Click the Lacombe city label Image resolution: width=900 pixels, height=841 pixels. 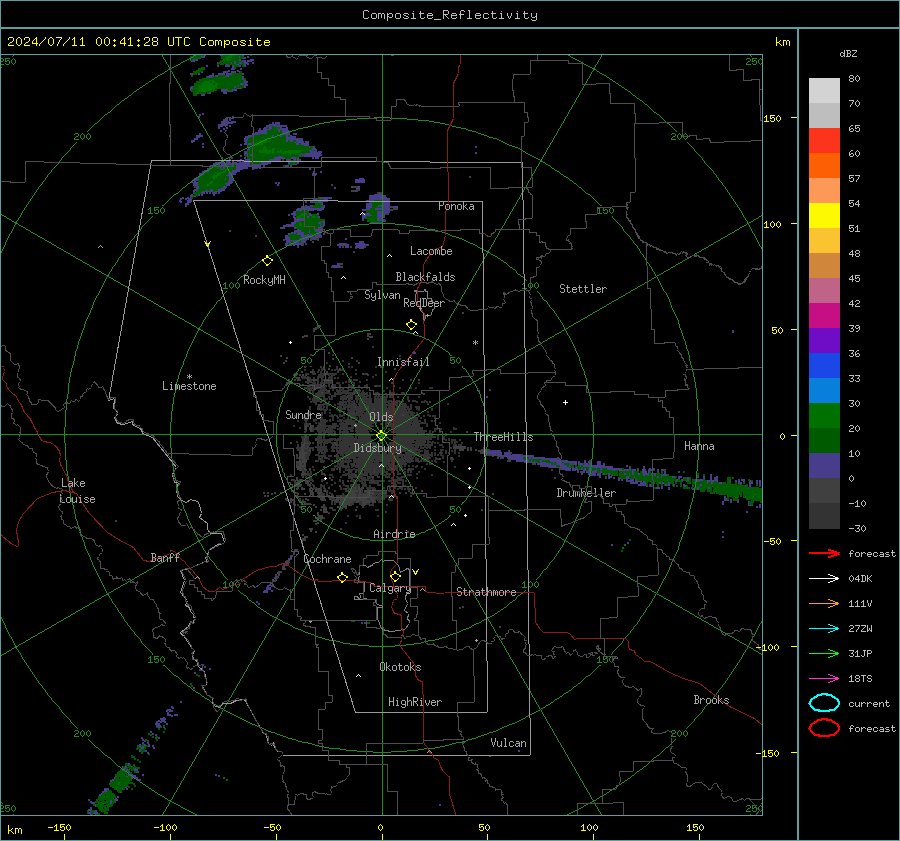pos(431,251)
